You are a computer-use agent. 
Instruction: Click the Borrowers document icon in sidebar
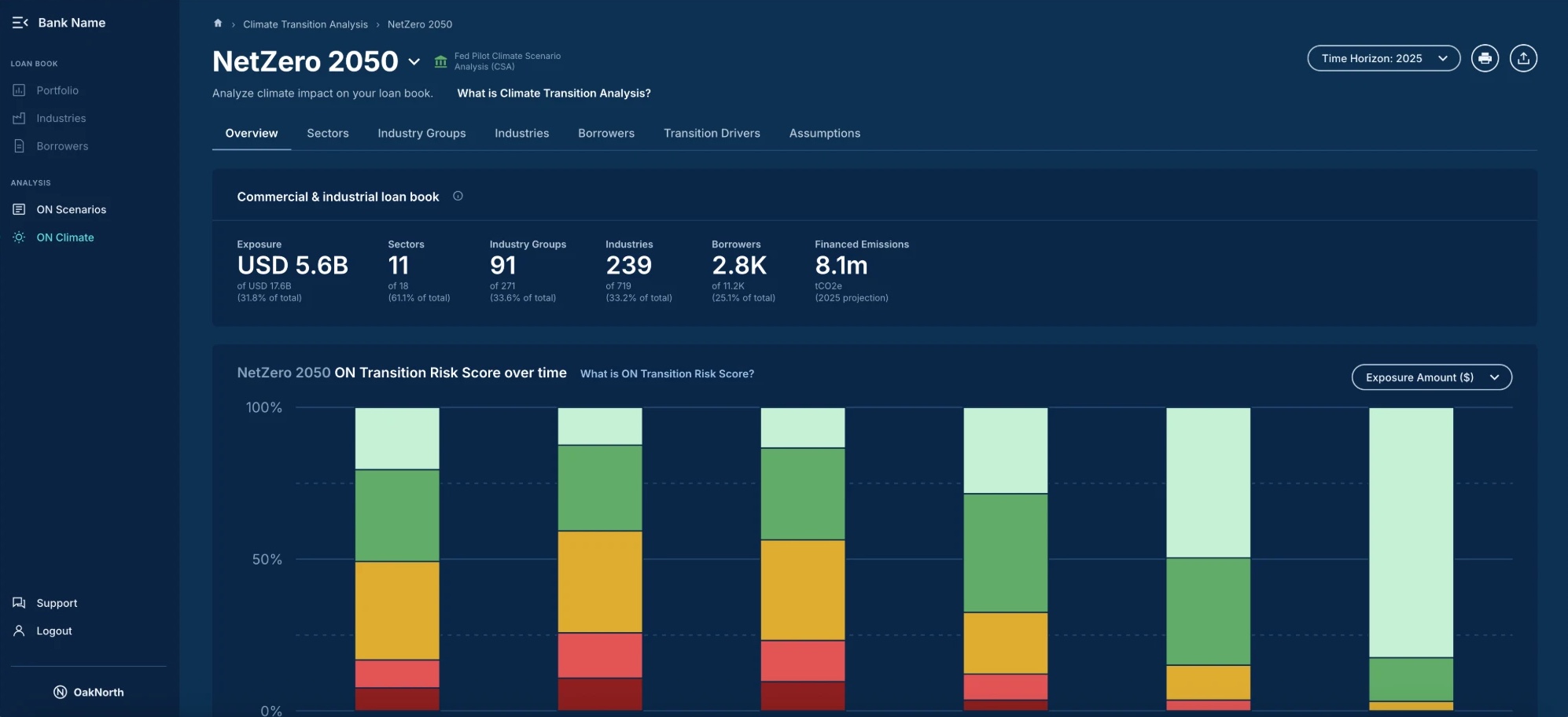(19, 146)
